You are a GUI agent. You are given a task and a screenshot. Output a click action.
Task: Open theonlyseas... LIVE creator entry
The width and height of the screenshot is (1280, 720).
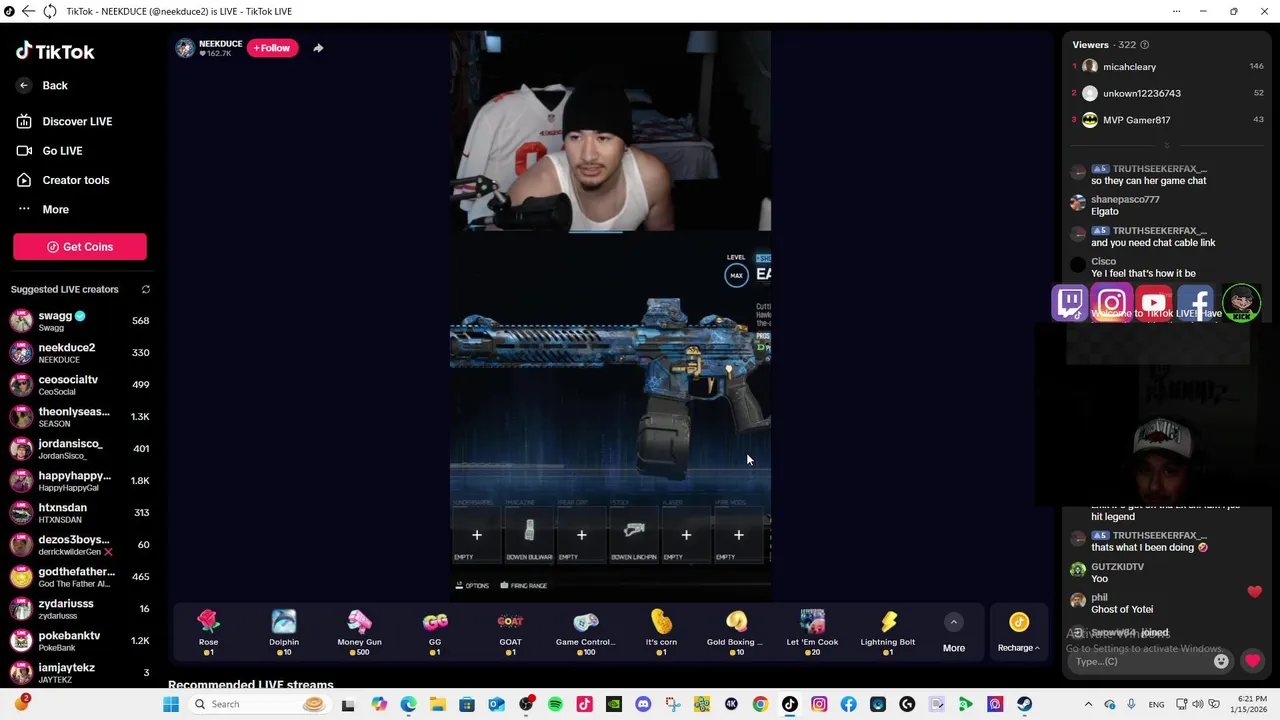pyautogui.click(x=80, y=417)
